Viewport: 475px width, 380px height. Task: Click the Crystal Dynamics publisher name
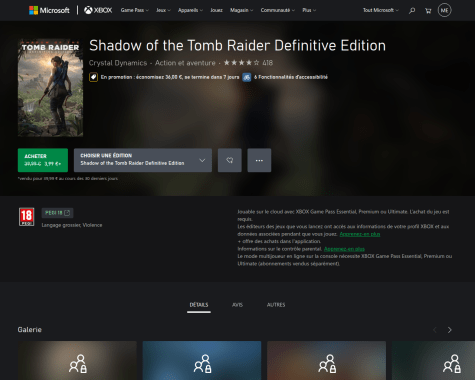[118, 63]
